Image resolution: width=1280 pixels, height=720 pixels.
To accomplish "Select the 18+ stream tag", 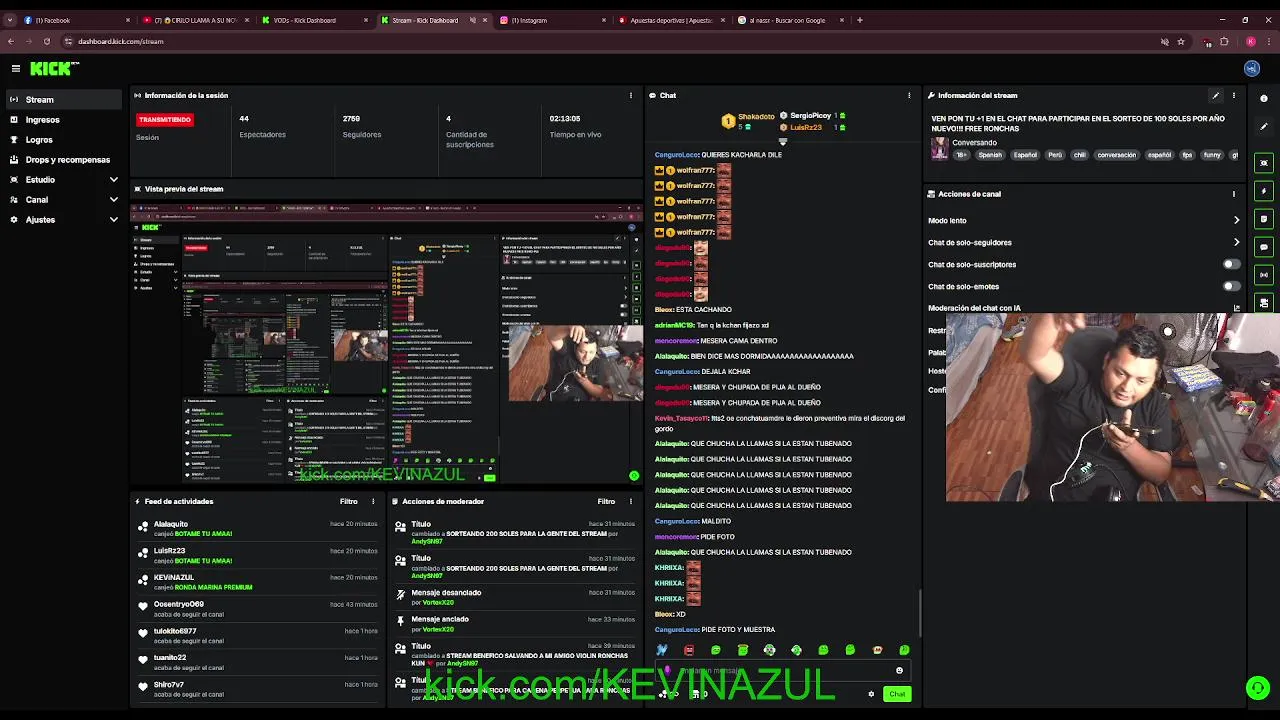I will [962, 155].
